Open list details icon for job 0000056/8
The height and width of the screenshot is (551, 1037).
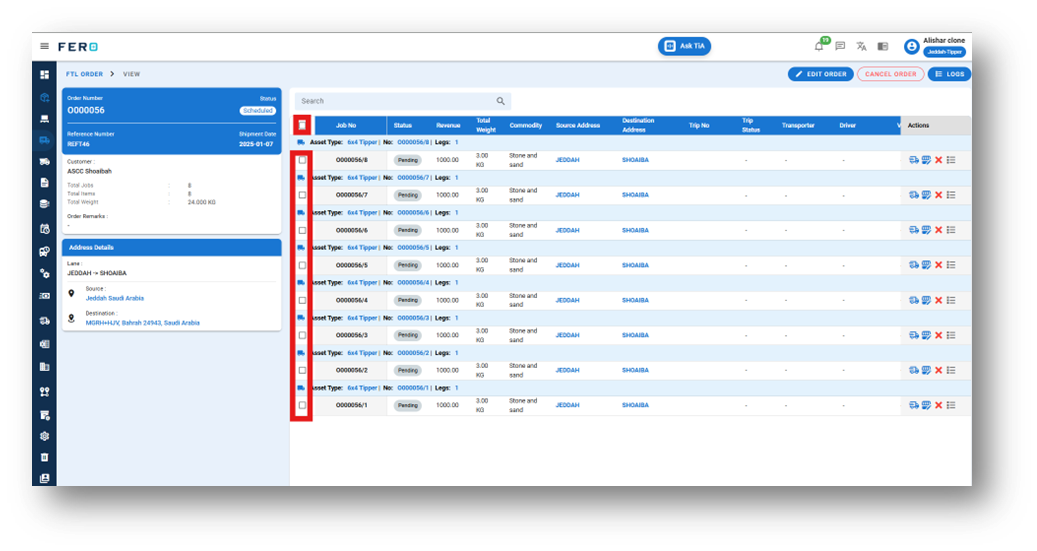point(951,160)
